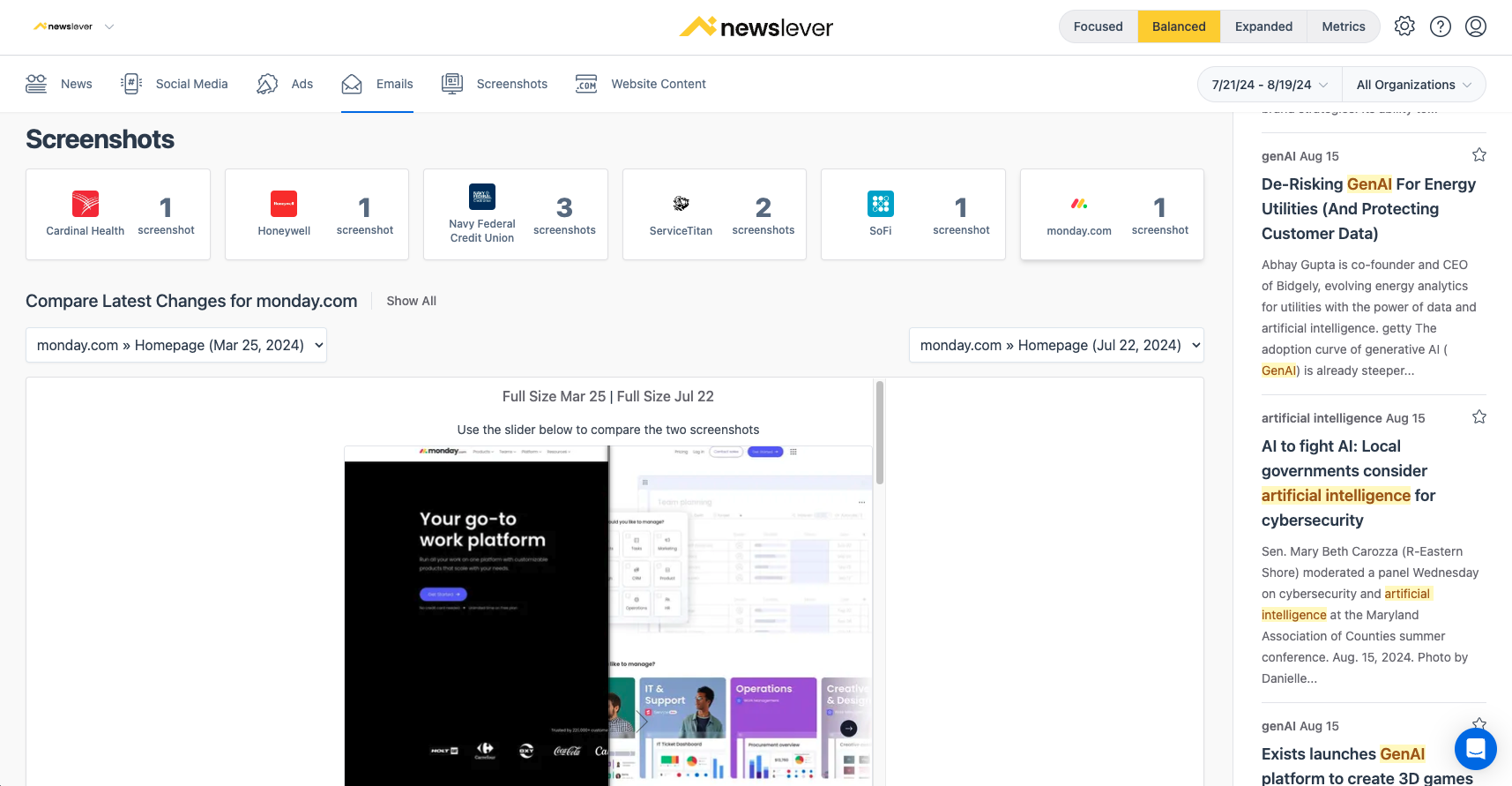This screenshot has height=786, width=1512.
Task: Open the Homepage Jul 22, 2024 selector
Action: pyautogui.click(x=1056, y=345)
